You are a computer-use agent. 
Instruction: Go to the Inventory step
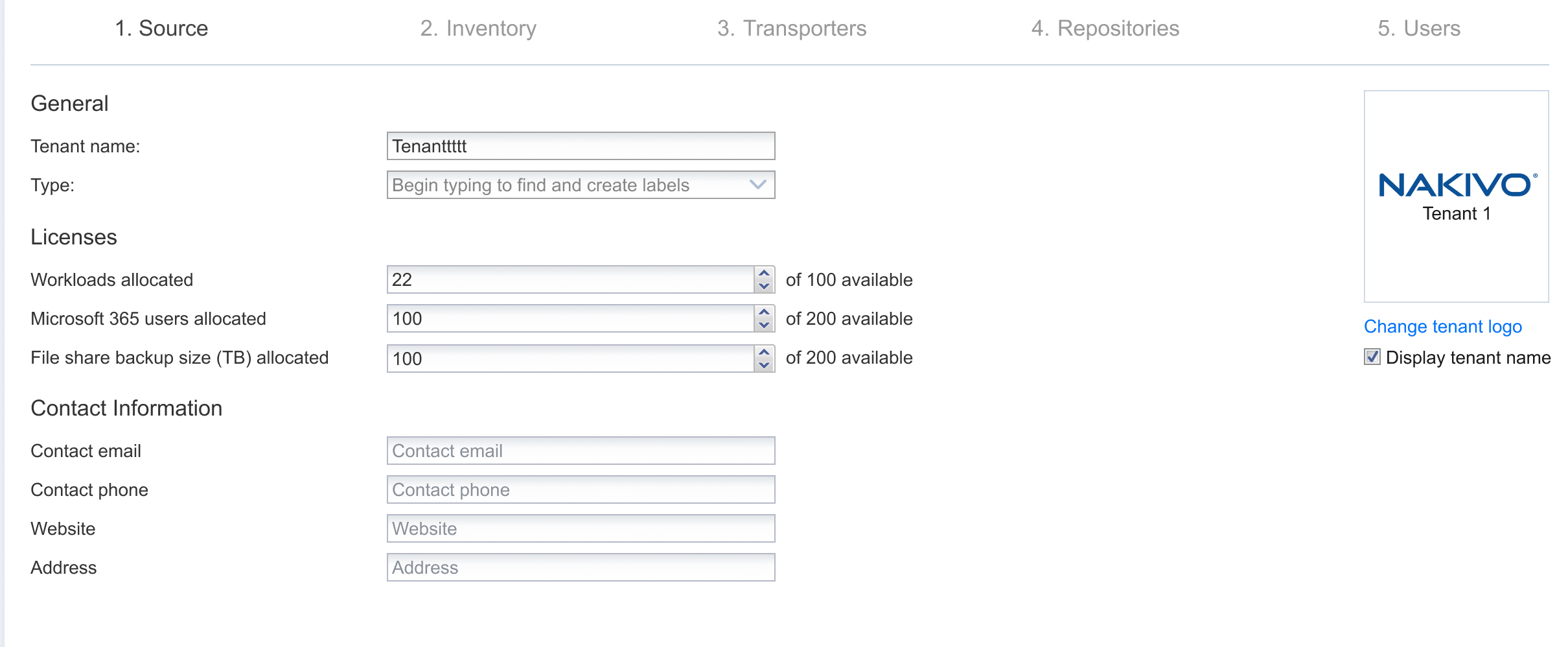tap(478, 29)
